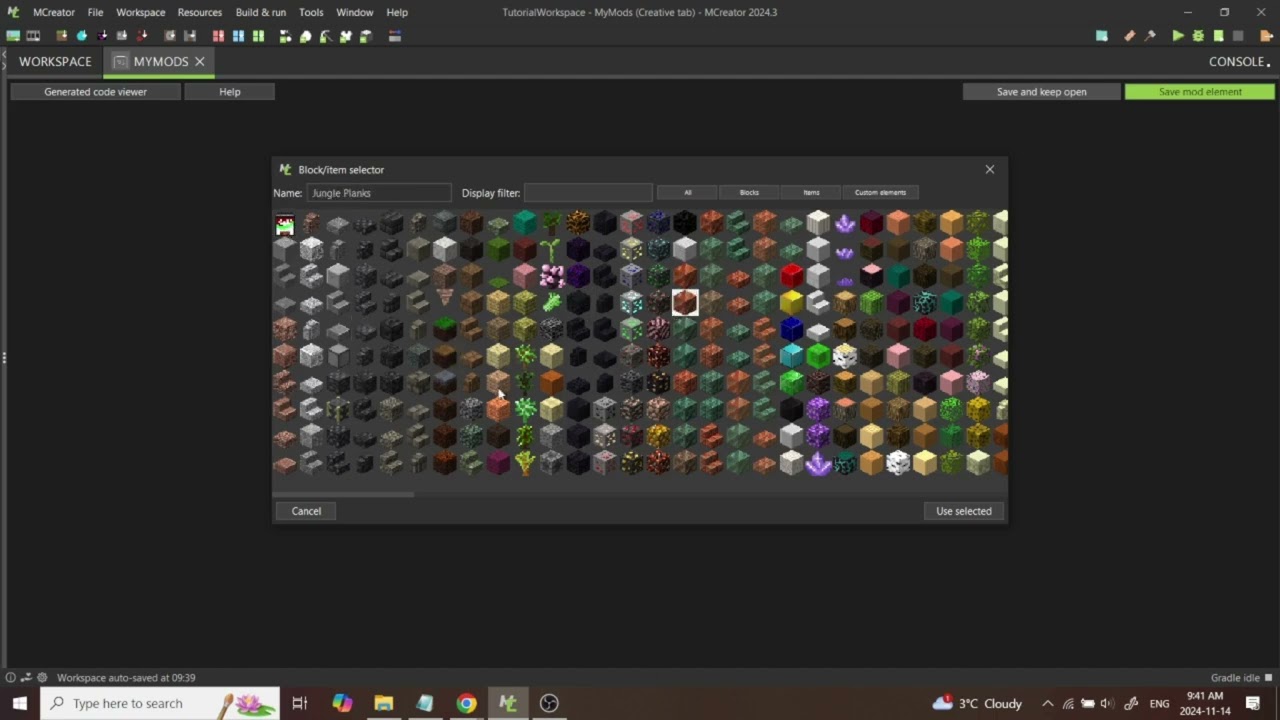Click the film strip animation icon in the toolbar
This screenshot has width=1280, height=720.
pos(33,36)
